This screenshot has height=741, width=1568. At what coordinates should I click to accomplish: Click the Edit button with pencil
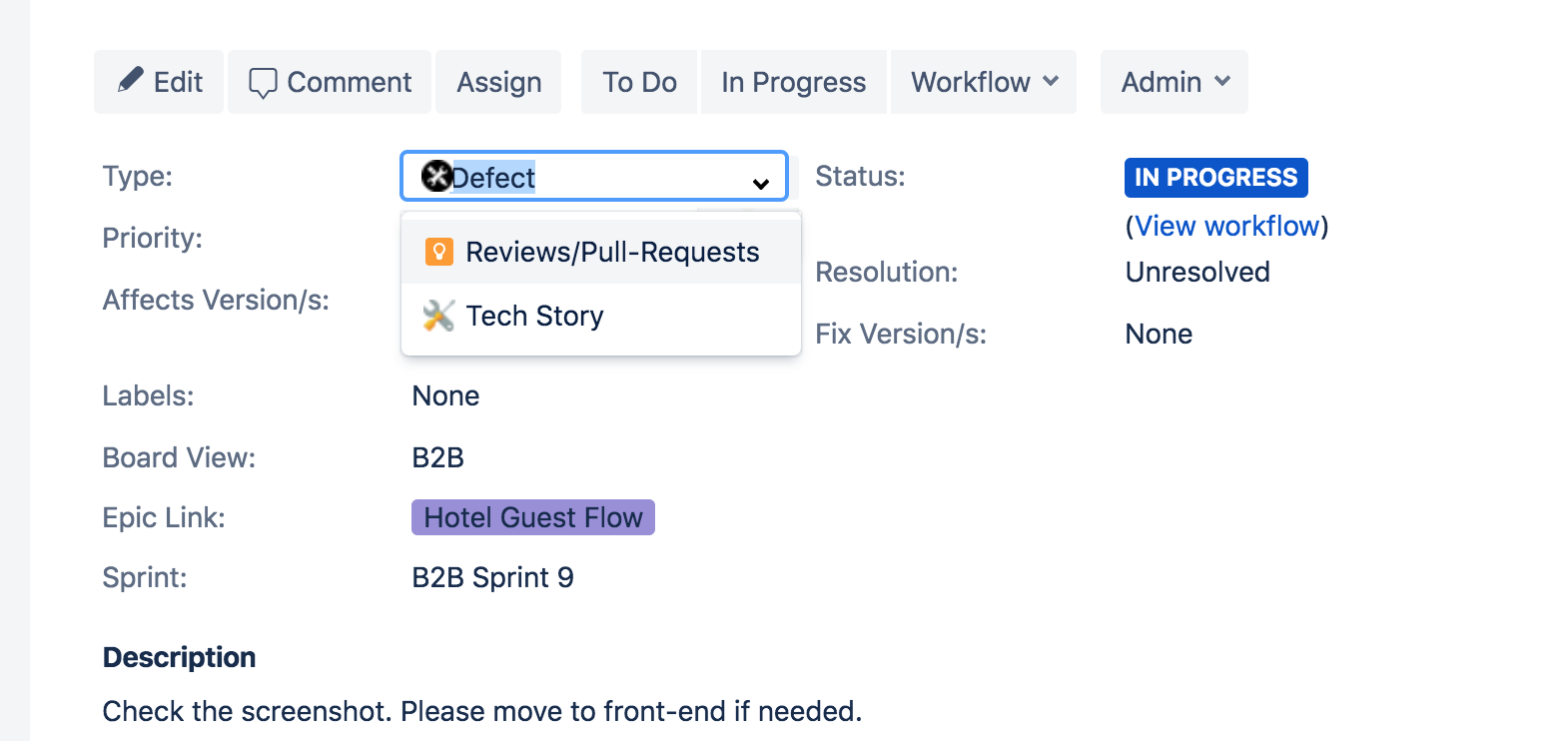[x=159, y=82]
